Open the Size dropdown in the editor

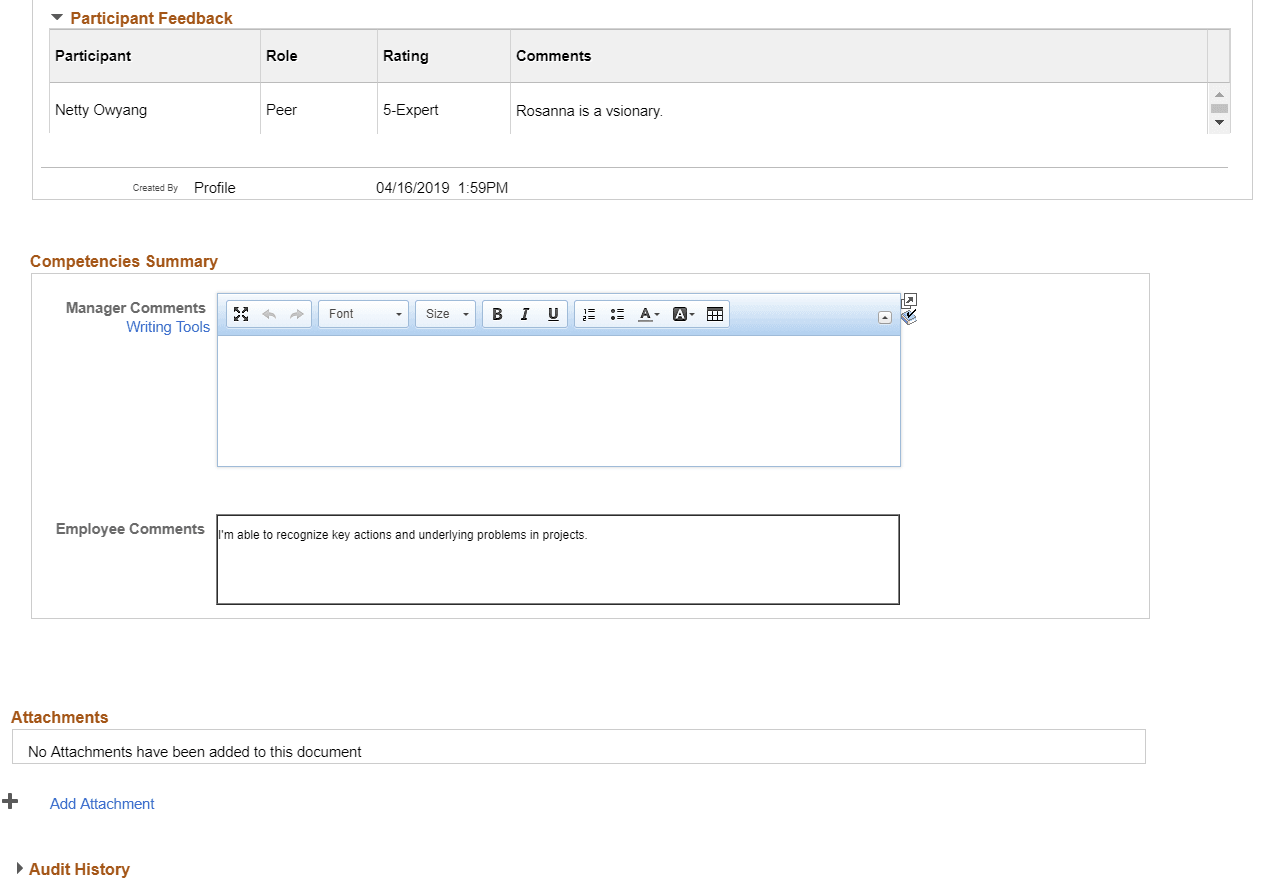(x=445, y=313)
